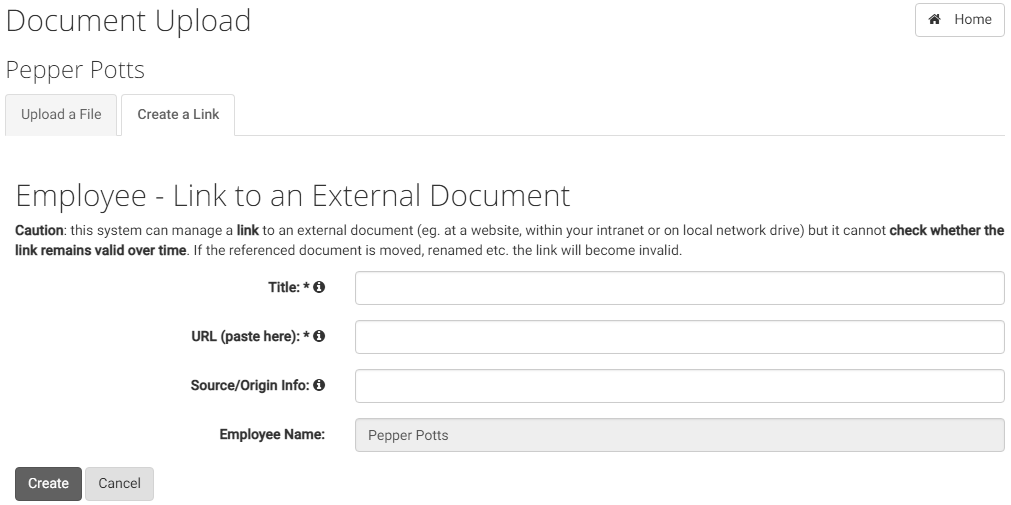Click the Pepper Potts subheading
1011x505 pixels.
75,70
